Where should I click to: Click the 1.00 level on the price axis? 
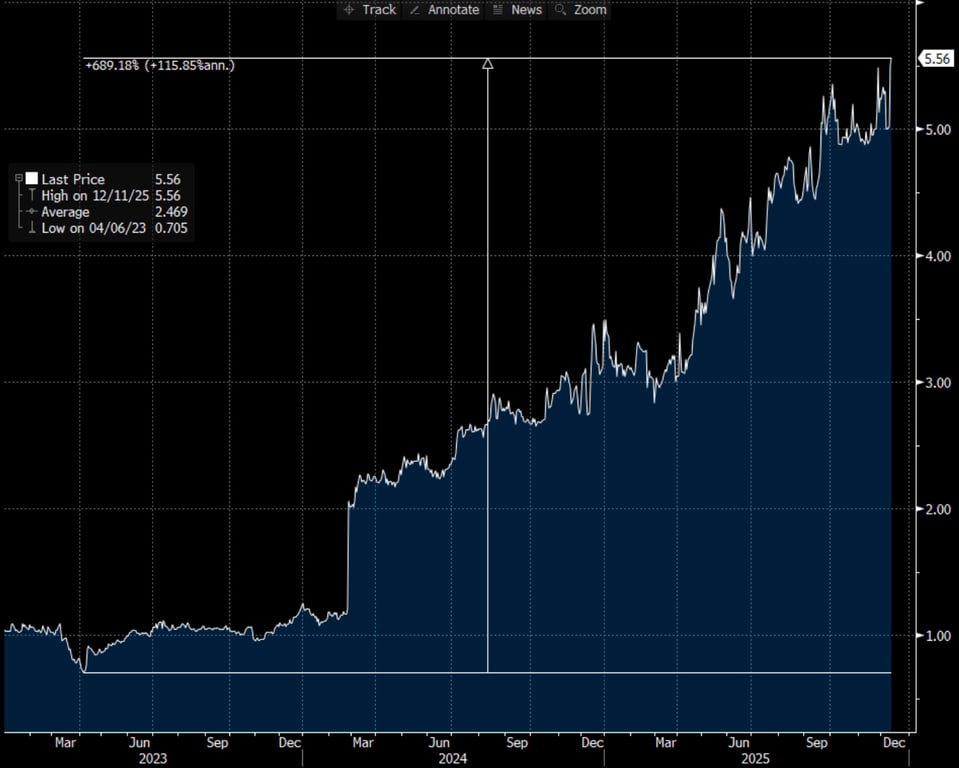point(936,636)
